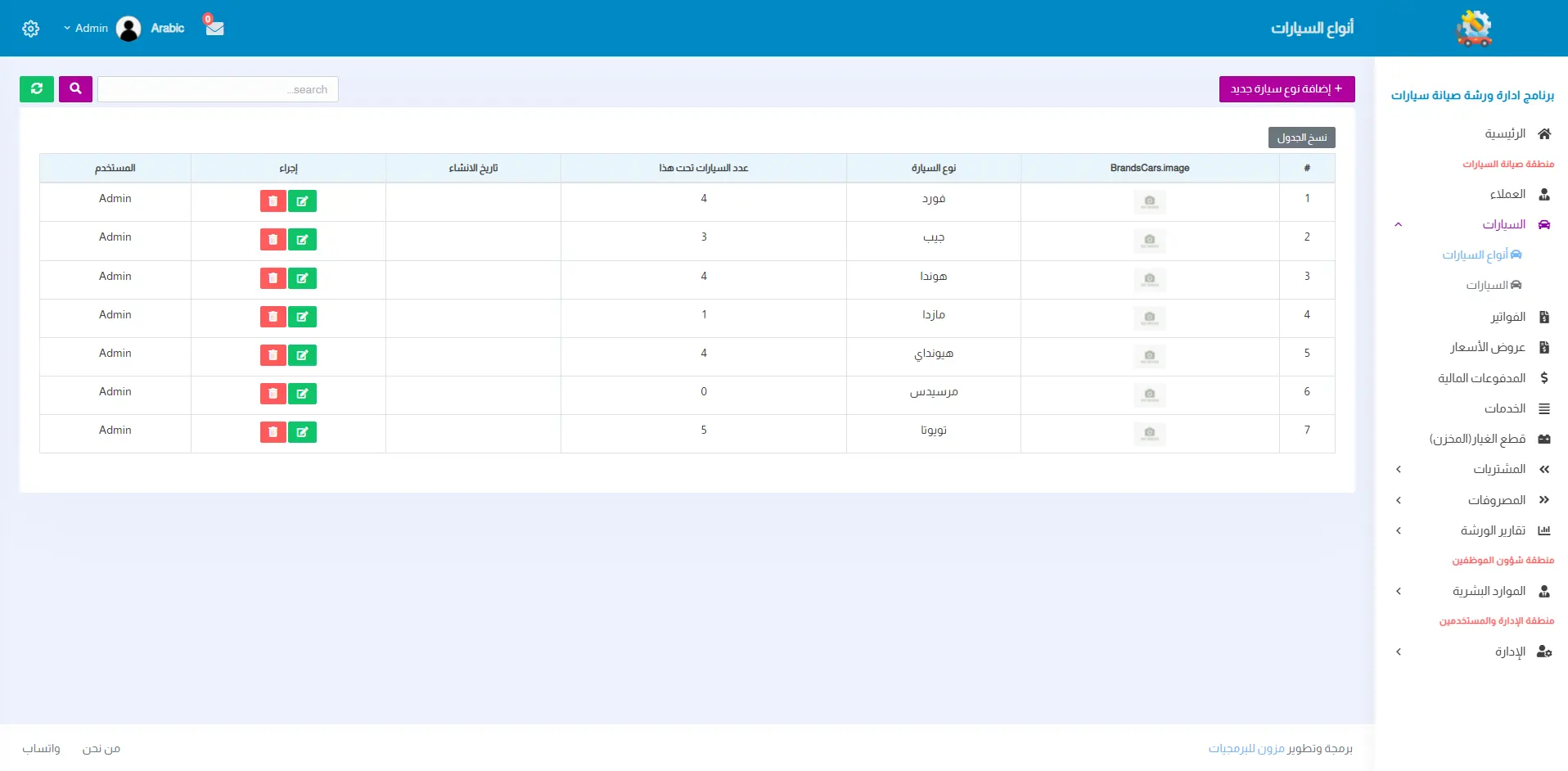The width and height of the screenshot is (1568, 771).
Task: Open the mail notifications envelope icon
Action: [214, 28]
